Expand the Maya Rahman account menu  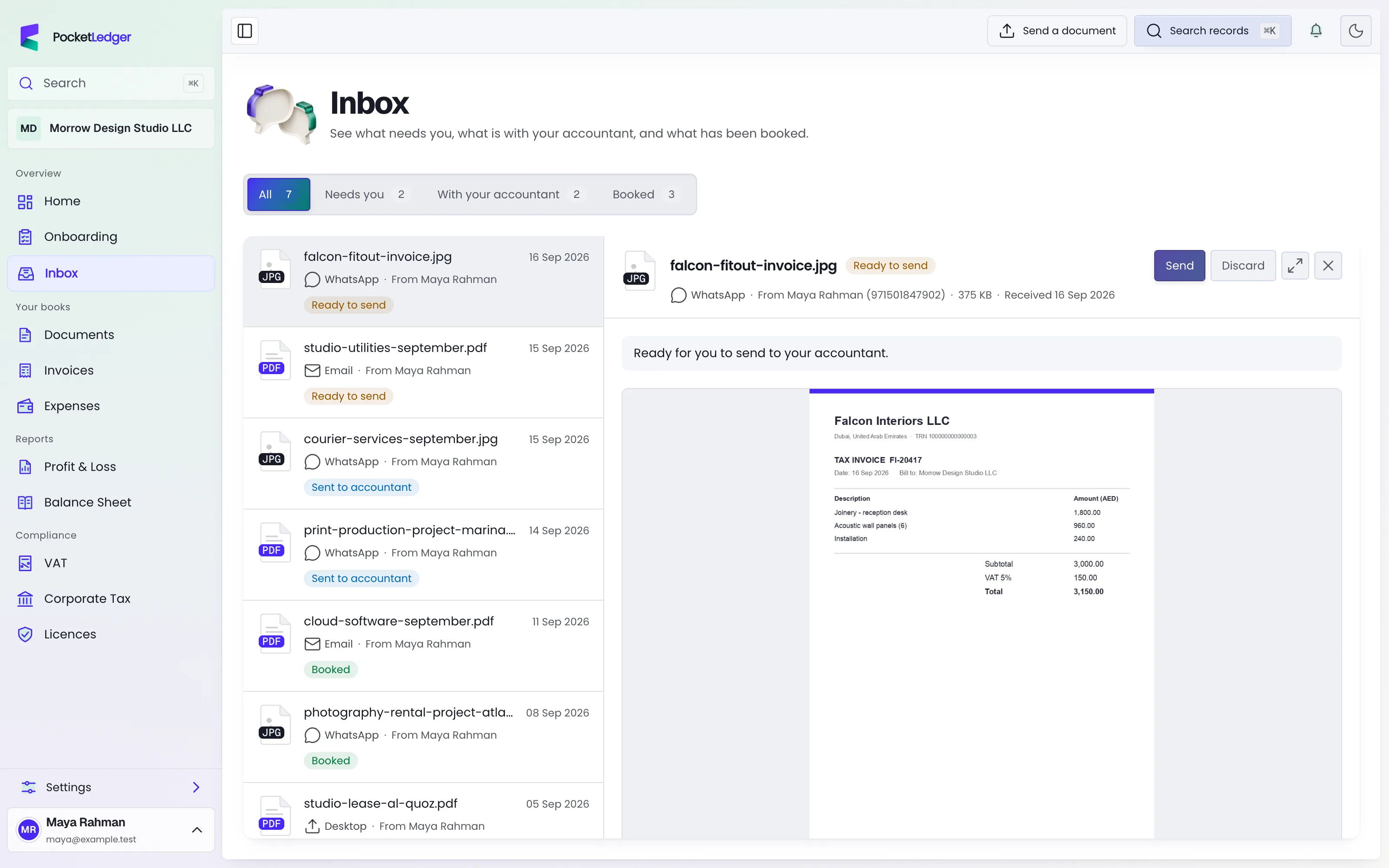coord(111,829)
